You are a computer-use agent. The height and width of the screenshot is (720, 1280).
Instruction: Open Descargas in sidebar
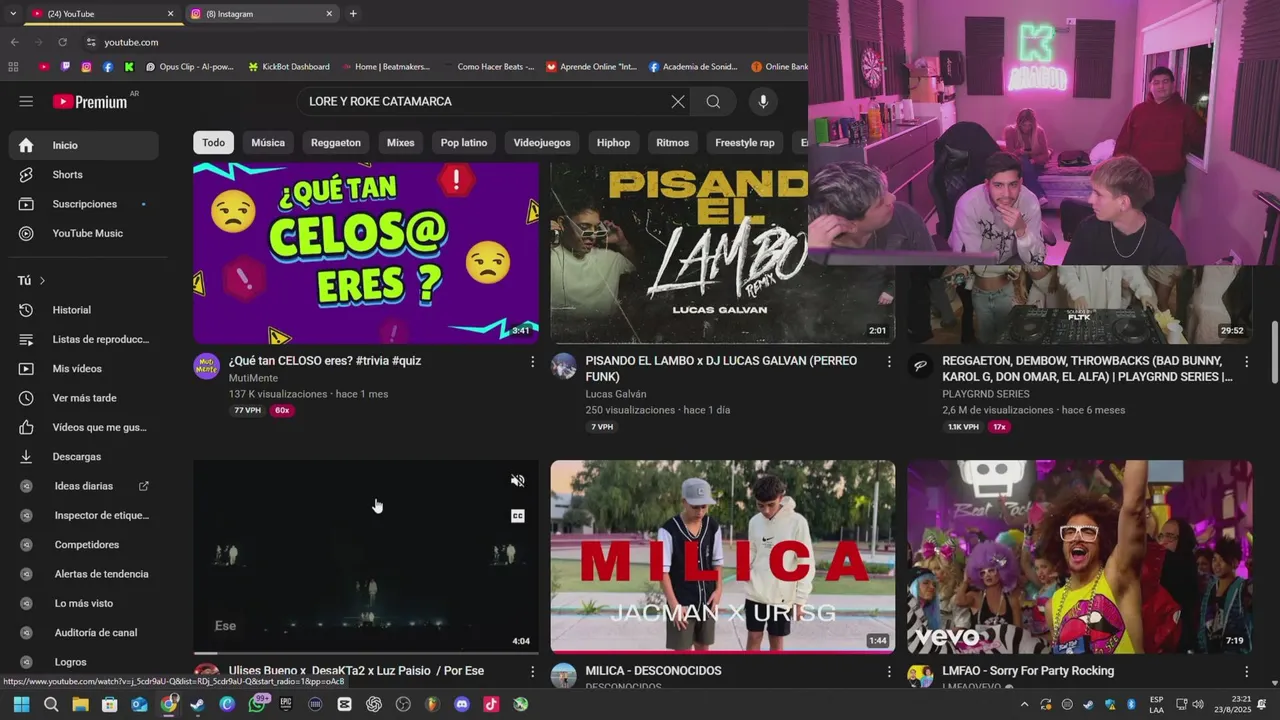coord(84,457)
